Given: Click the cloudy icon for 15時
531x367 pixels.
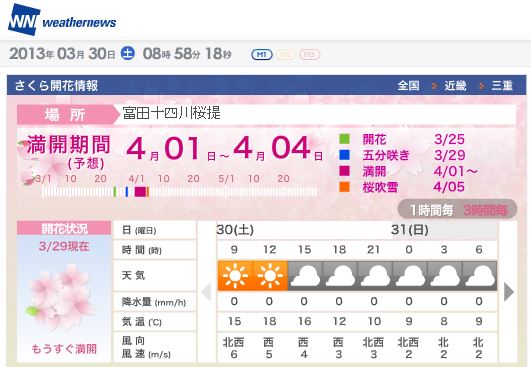Looking at the screenshot, I should tap(305, 276).
